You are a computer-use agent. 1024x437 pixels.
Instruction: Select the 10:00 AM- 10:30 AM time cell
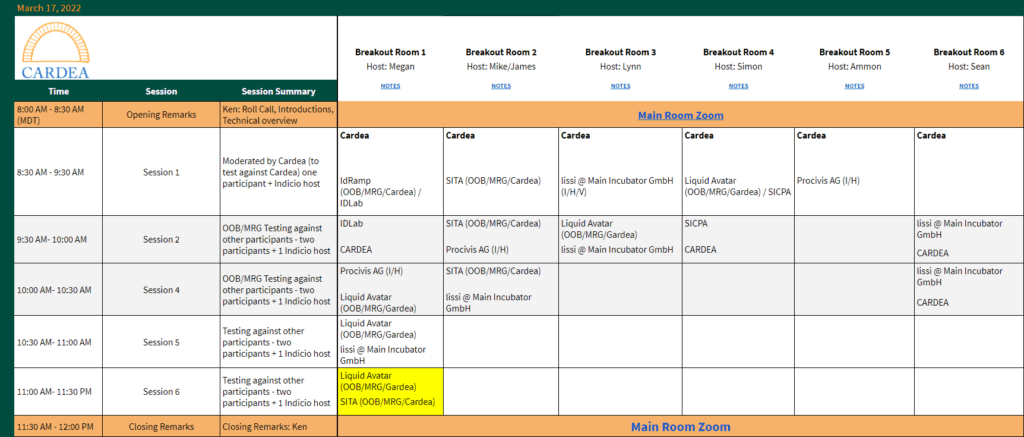tap(58, 289)
